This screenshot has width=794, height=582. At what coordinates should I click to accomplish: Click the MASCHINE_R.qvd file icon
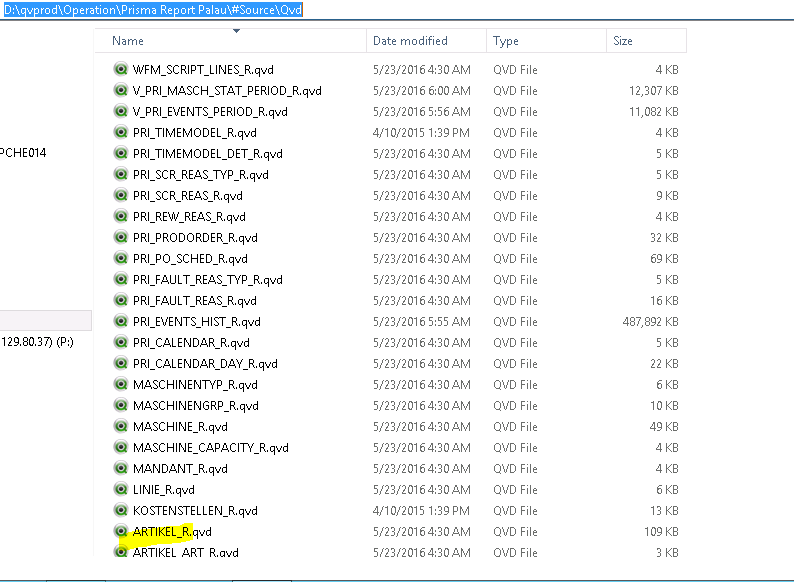click(121, 426)
